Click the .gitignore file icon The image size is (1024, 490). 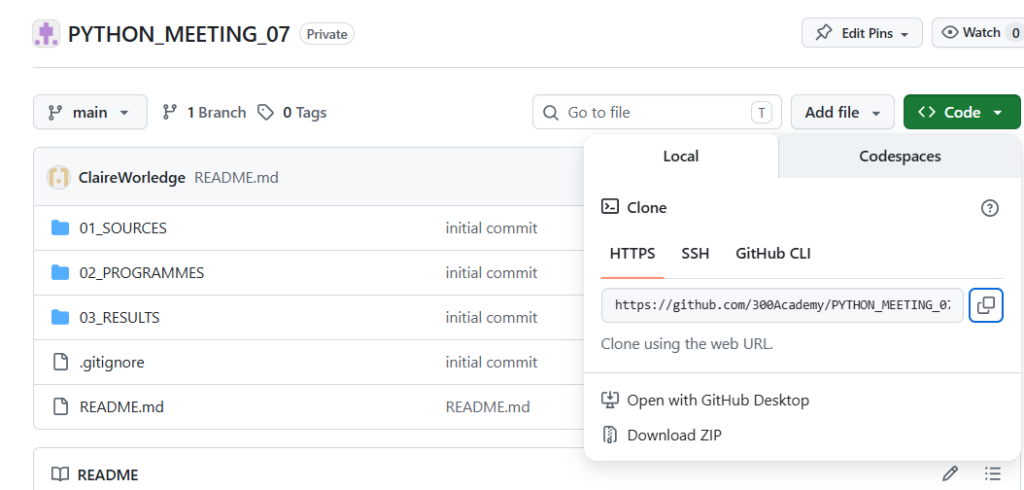60,362
